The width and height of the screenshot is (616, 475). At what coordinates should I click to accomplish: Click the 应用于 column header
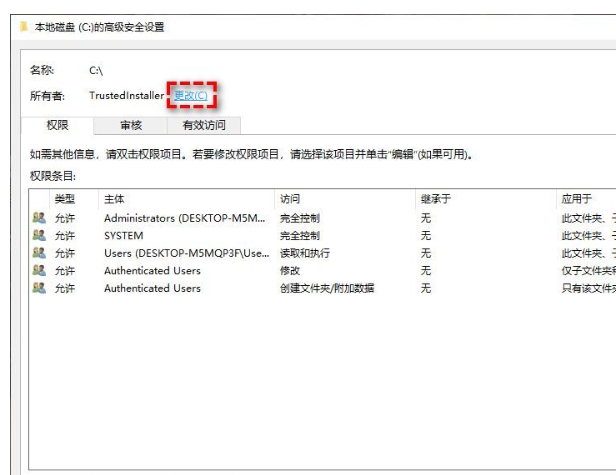577,199
